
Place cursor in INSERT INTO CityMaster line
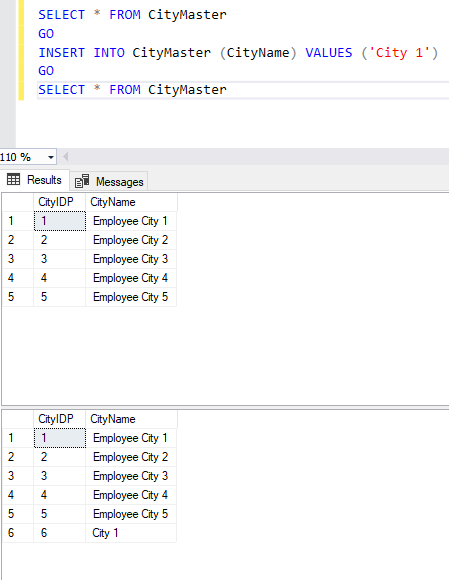(239, 53)
